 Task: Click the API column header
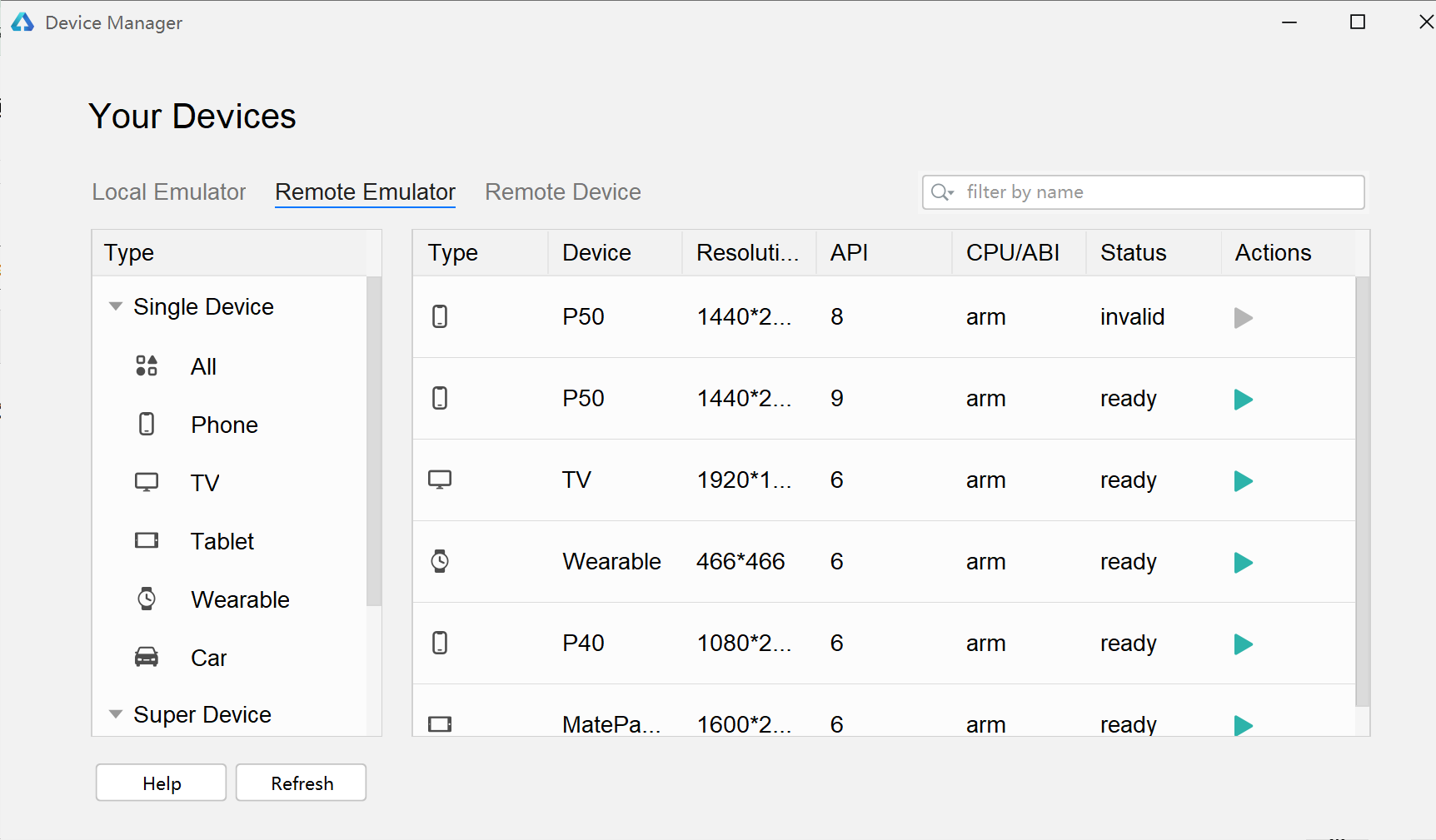click(x=884, y=253)
